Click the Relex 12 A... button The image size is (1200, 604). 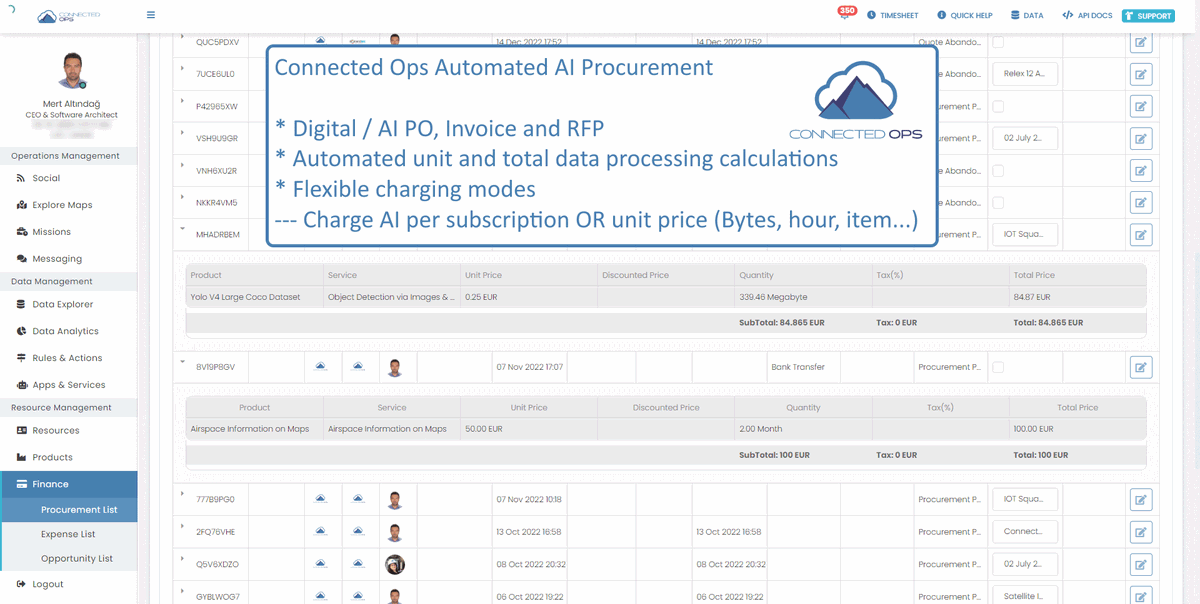tap(1024, 74)
